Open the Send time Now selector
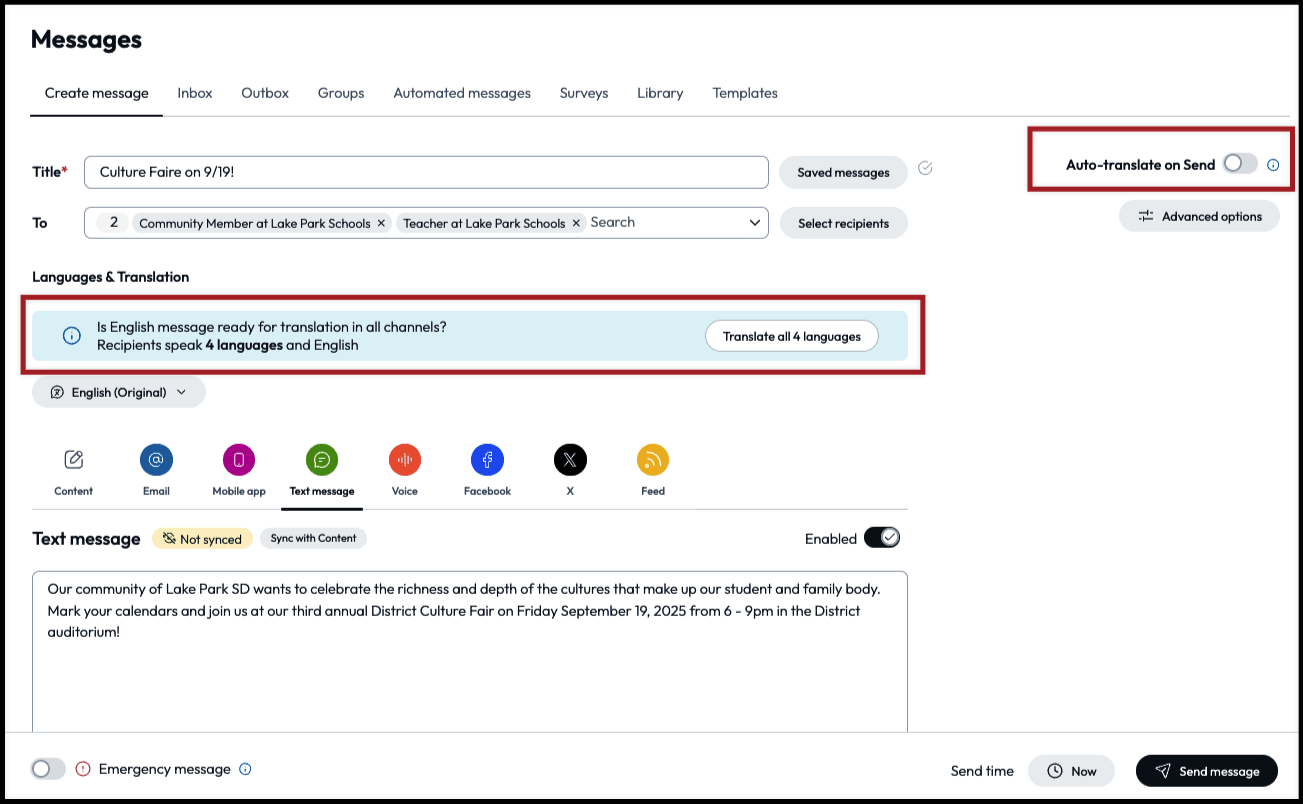This screenshot has height=804, width=1303. coord(1071,770)
